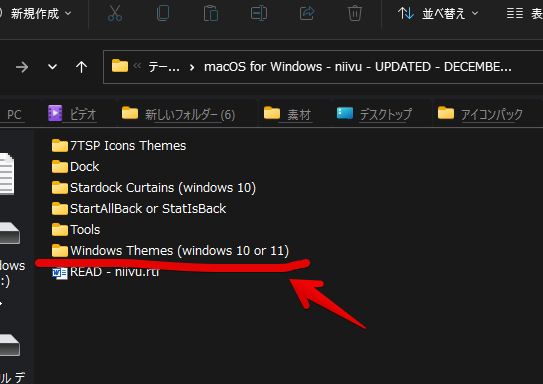Click the lower drive icon in sidebar
Screen dimensions: 543x384
click(10, 345)
